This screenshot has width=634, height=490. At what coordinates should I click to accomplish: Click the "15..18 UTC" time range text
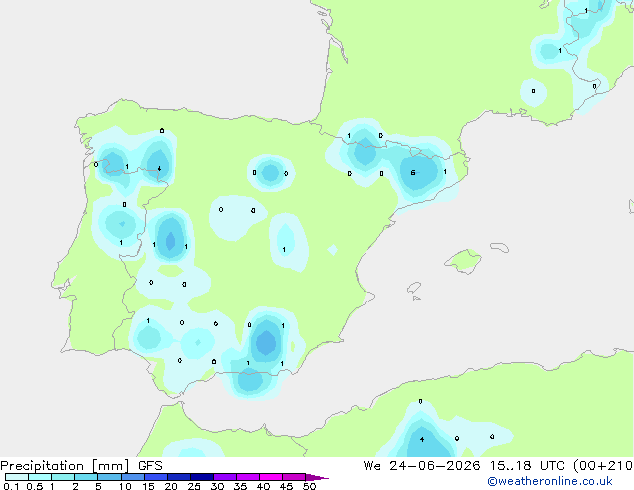pyautogui.click(x=528, y=466)
